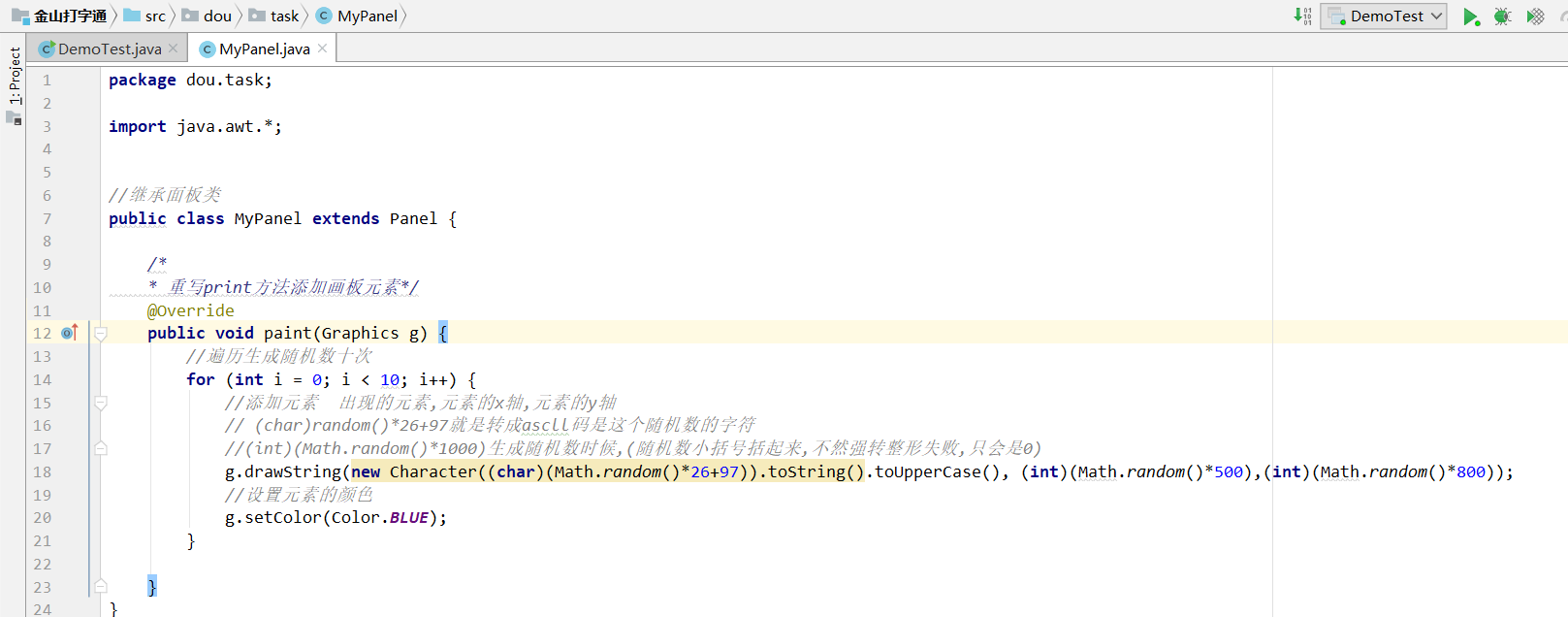
Task: Click the override gutter icon on line 12
Action: point(69,333)
